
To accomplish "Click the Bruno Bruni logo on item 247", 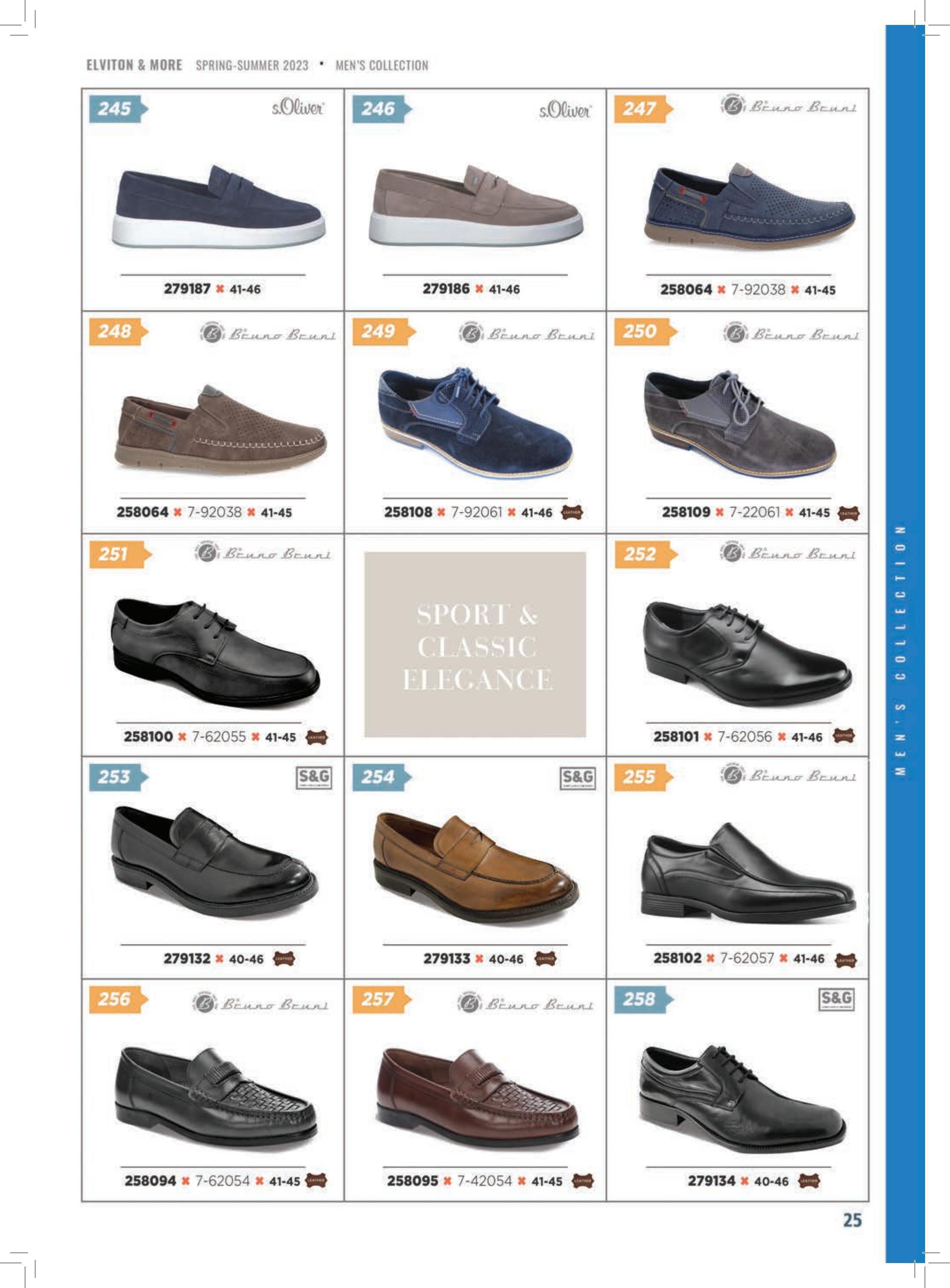I will (788, 107).
